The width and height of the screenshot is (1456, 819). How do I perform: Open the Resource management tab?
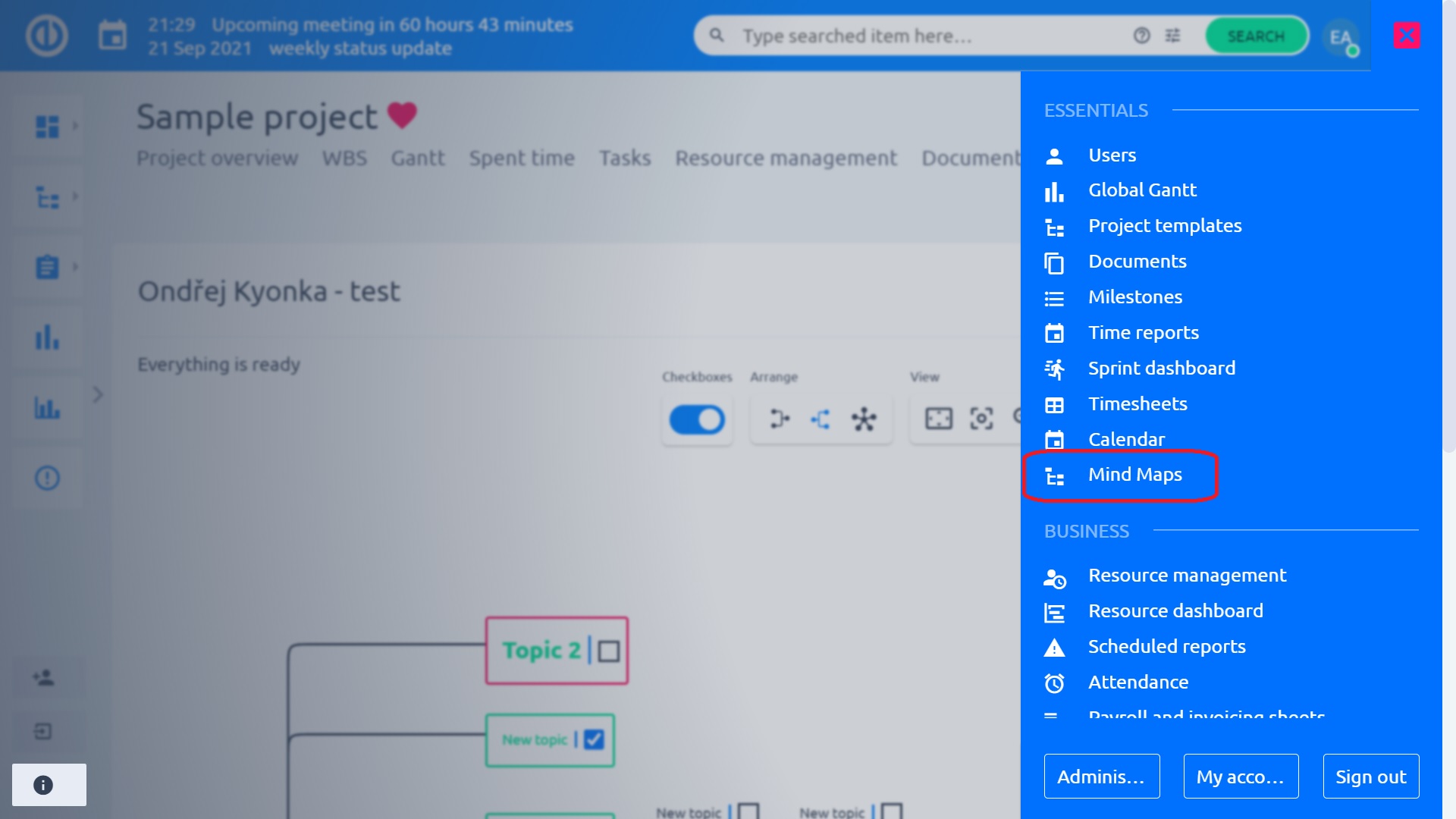[786, 158]
